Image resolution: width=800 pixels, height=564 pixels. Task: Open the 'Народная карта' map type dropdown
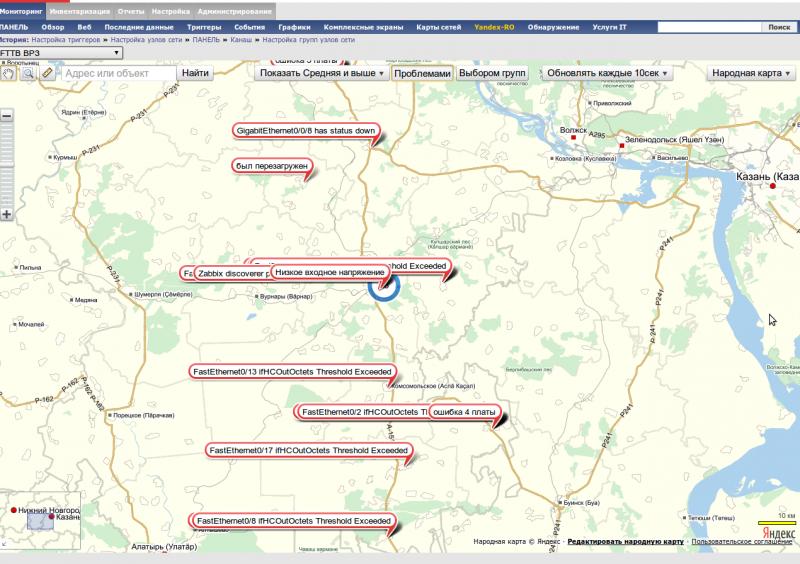pos(751,73)
